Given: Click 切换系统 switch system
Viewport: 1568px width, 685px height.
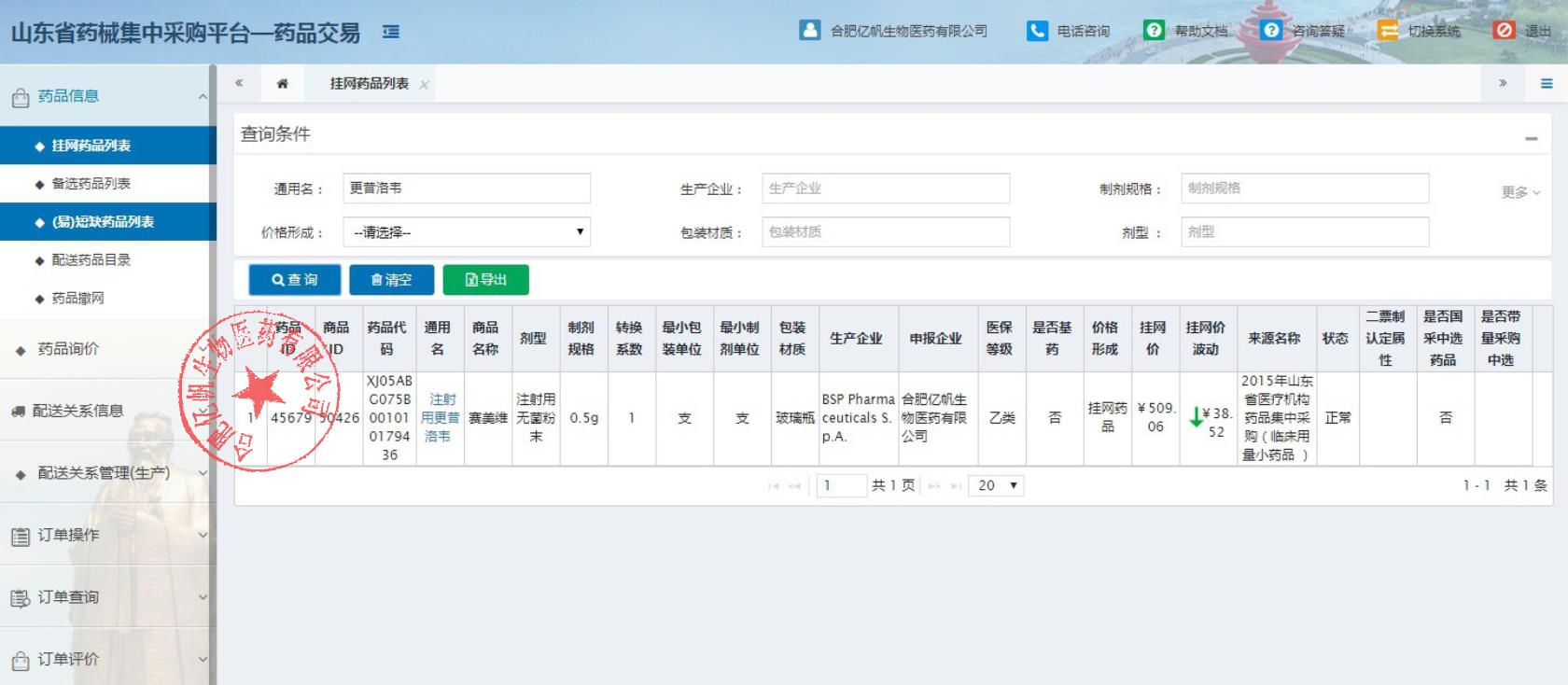Looking at the screenshot, I should [x=1420, y=31].
